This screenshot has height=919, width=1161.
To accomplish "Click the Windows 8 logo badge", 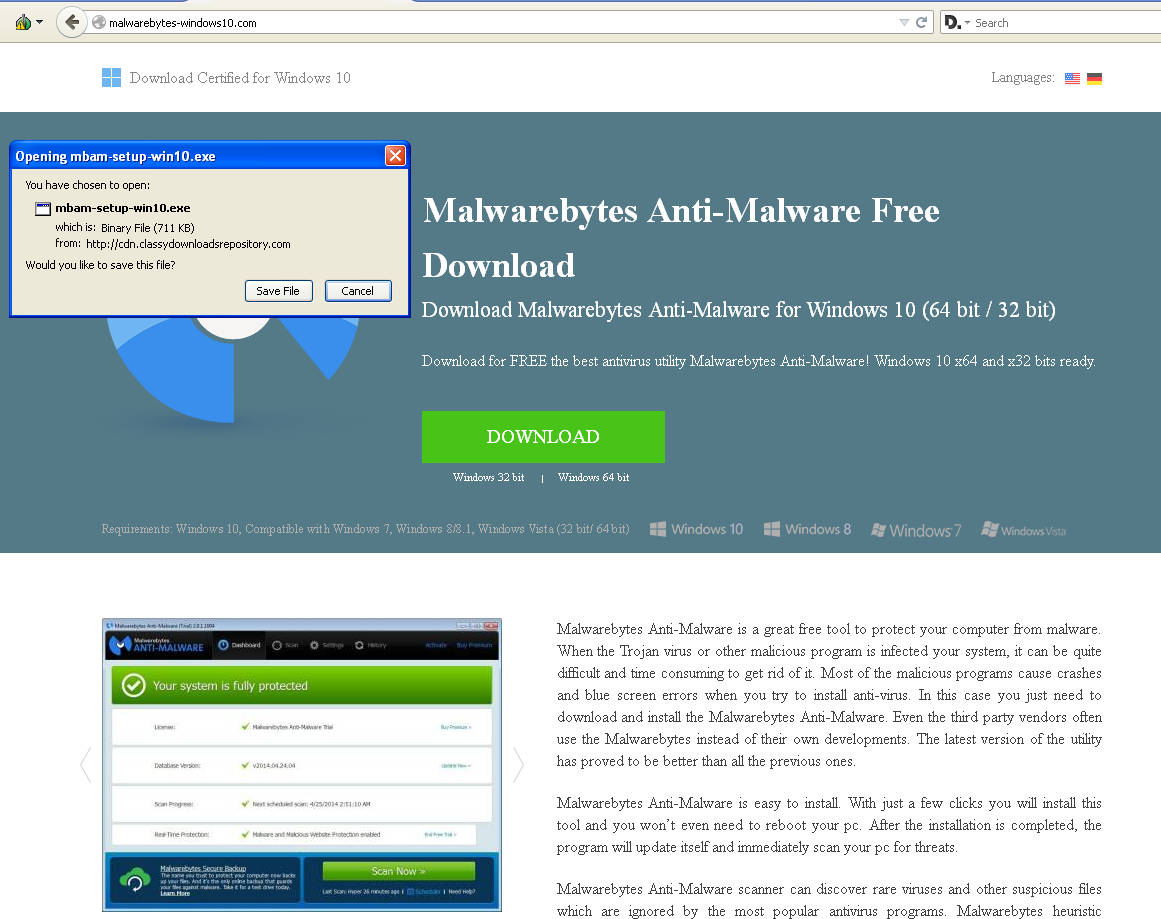I will pos(807,529).
